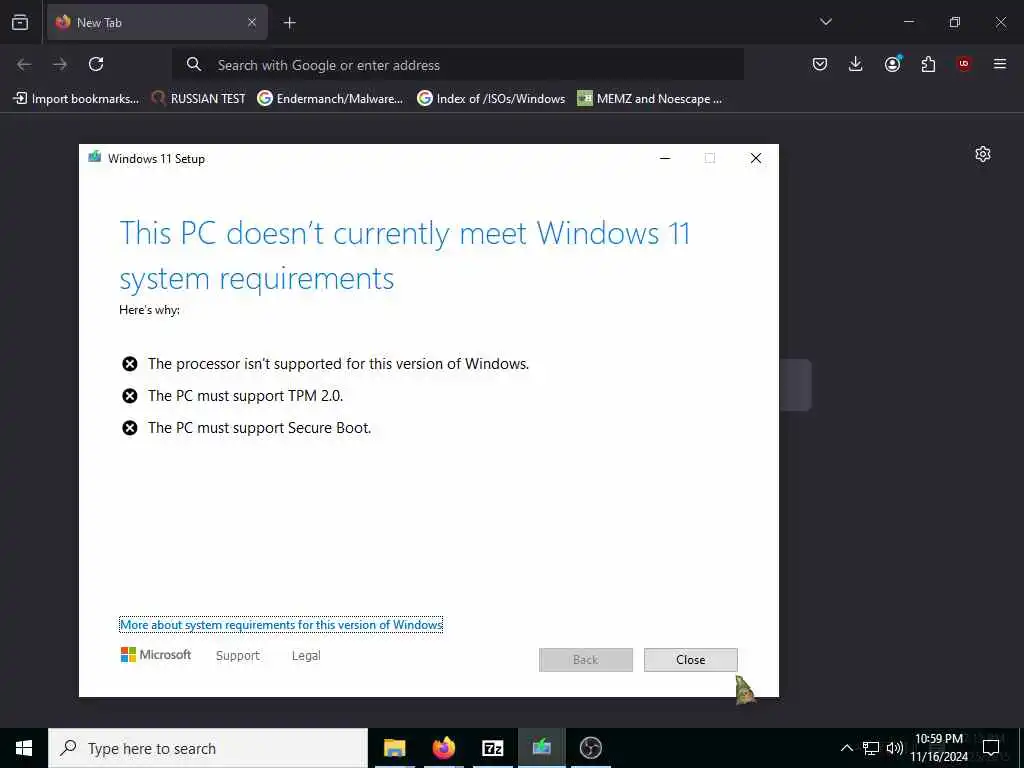Open 7-Zip from the taskbar

[492, 748]
